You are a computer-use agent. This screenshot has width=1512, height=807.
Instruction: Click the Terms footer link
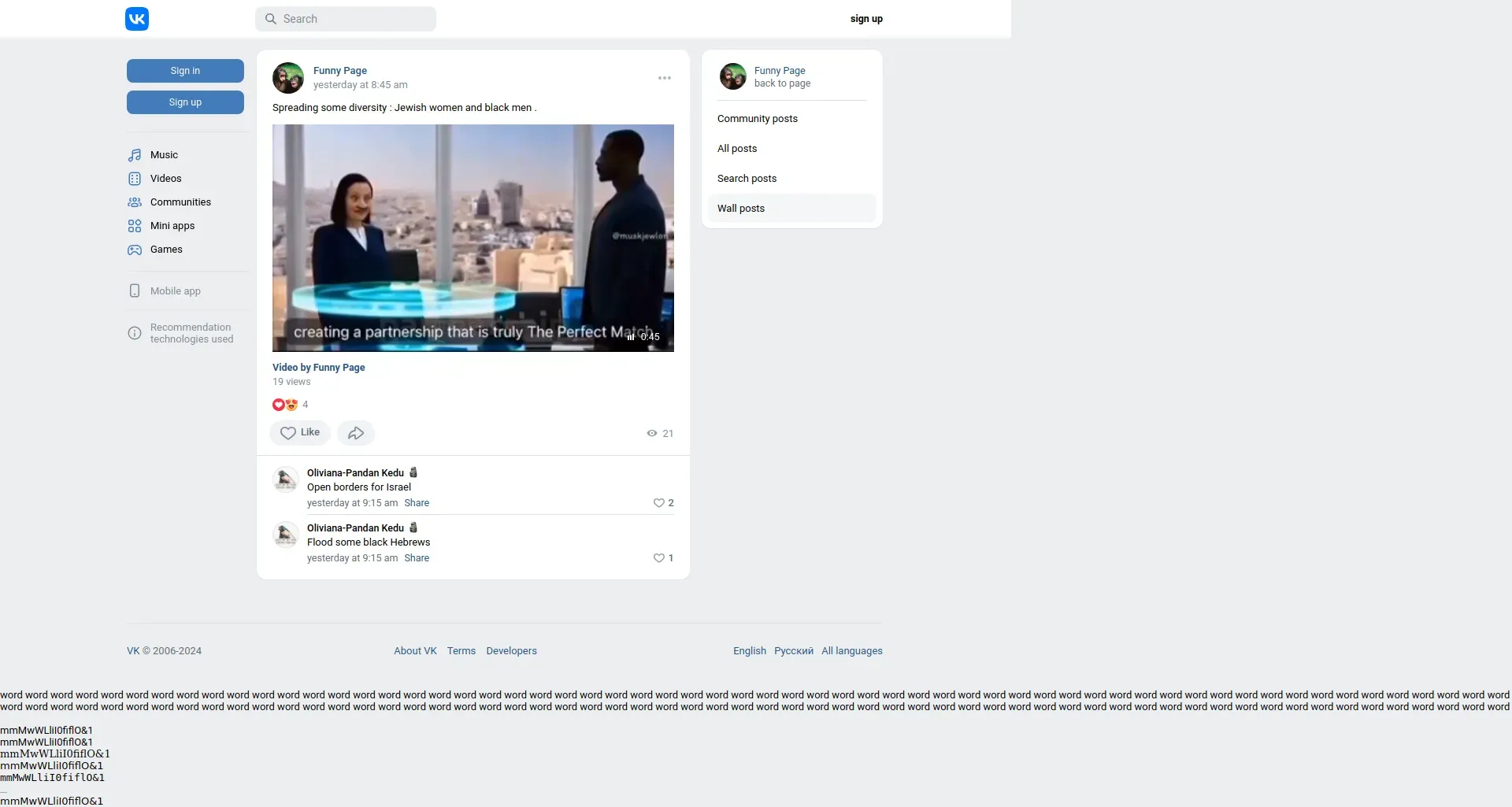click(x=461, y=651)
